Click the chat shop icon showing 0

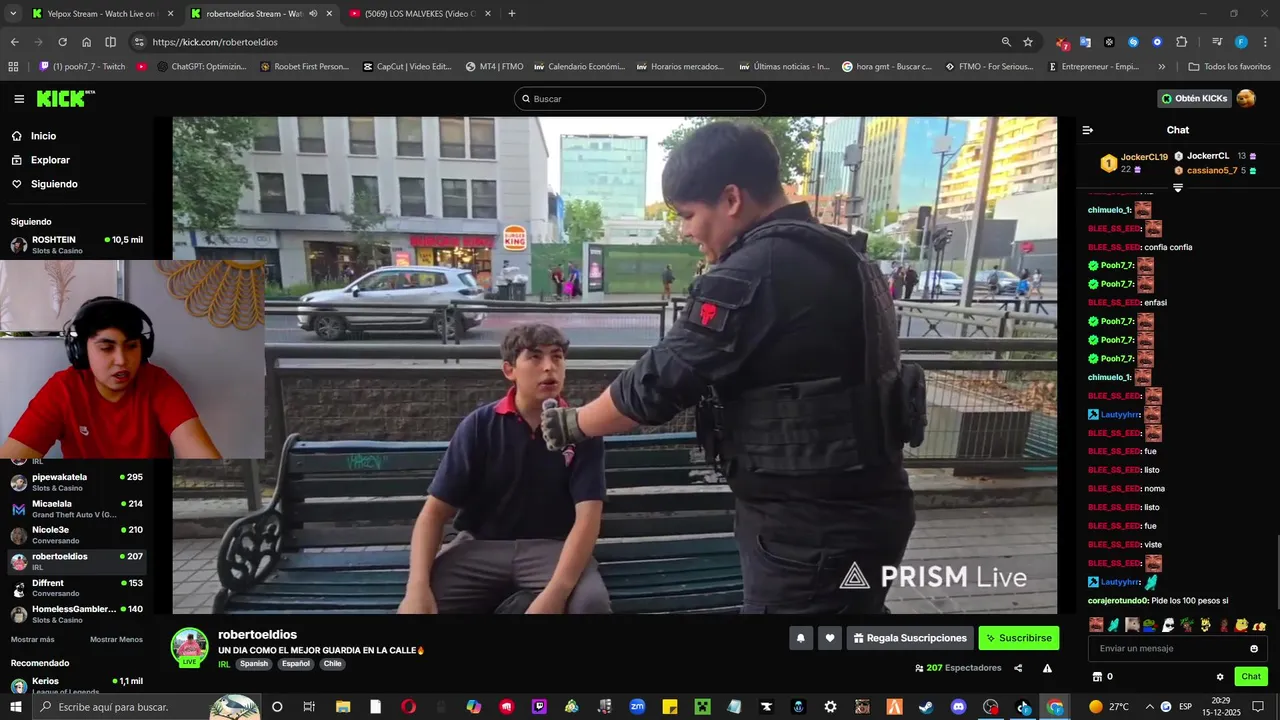pos(1103,677)
